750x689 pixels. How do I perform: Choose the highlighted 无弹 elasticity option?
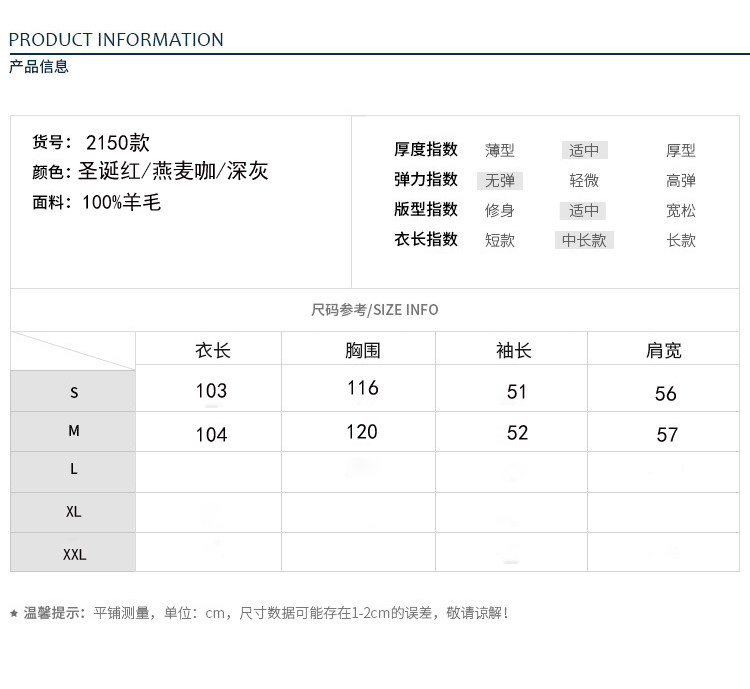[499, 181]
